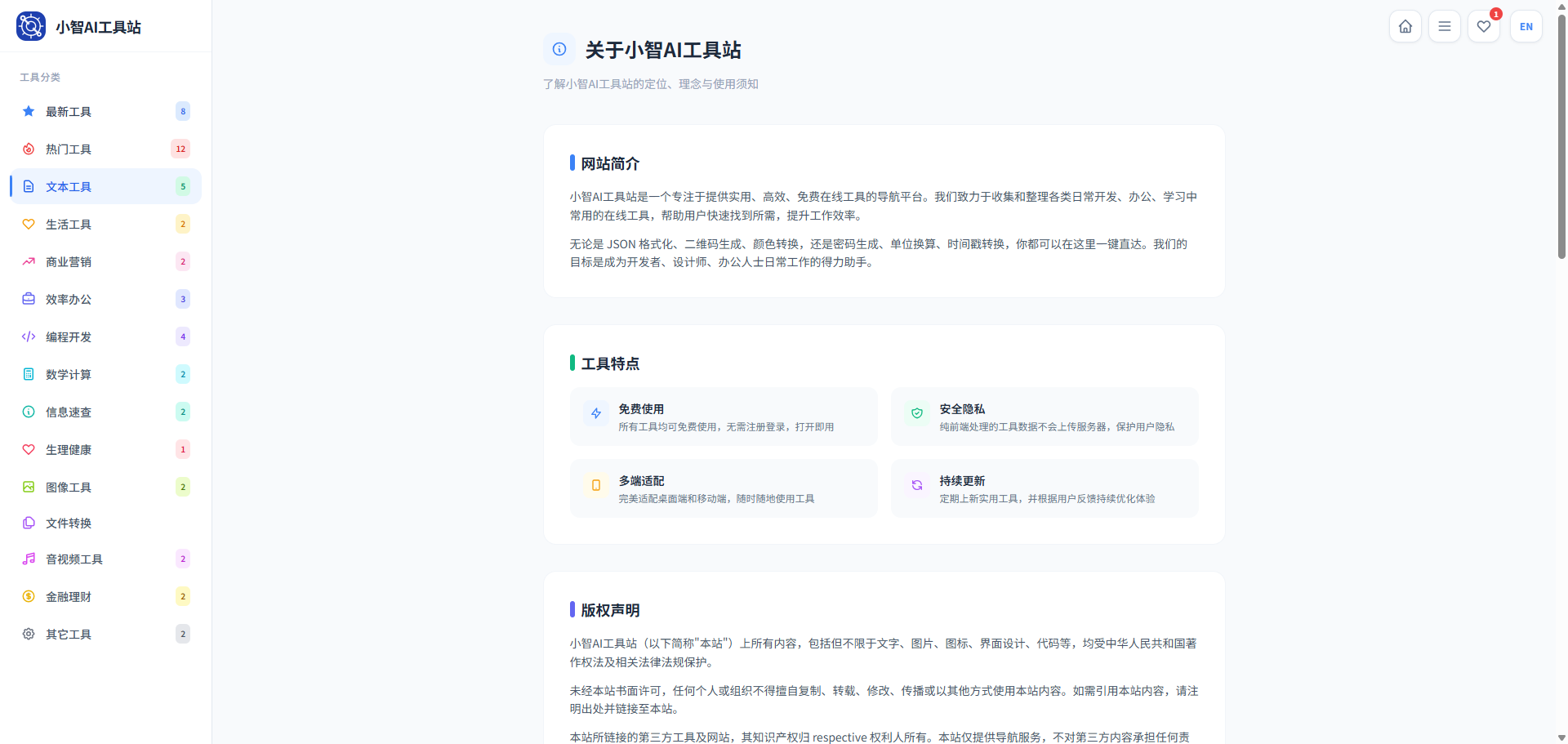
Task: Click the lightning icon on 免费使用 card
Action: pyautogui.click(x=596, y=413)
